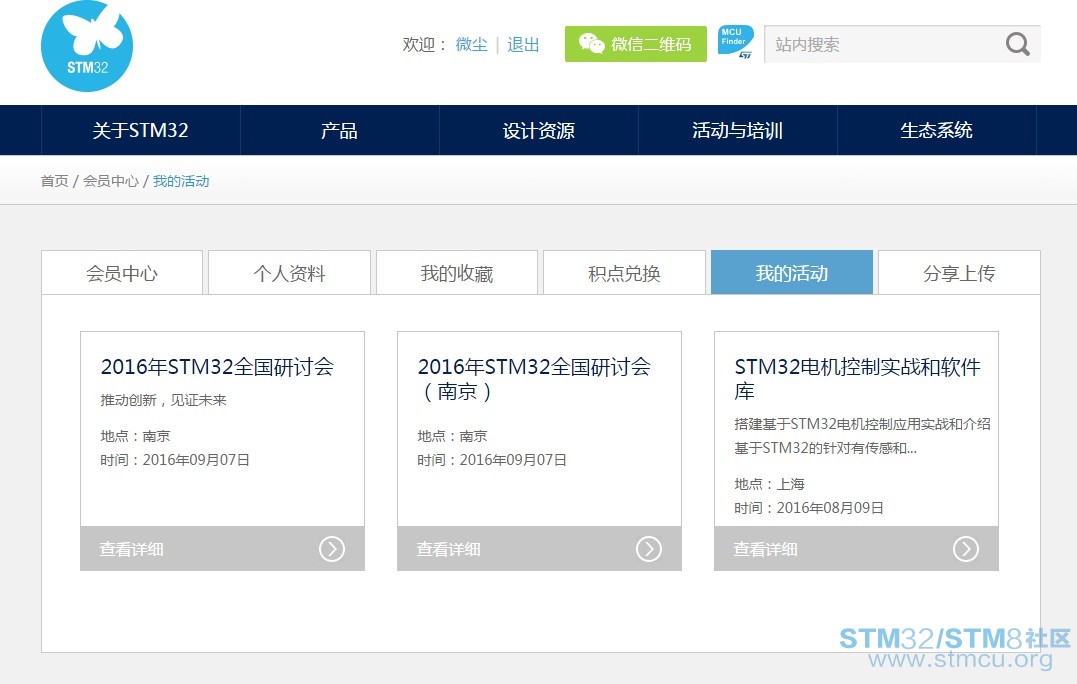This screenshot has width=1077, height=684.
Task: Open the 生态系统 menu
Action: click(x=936, y=130)
